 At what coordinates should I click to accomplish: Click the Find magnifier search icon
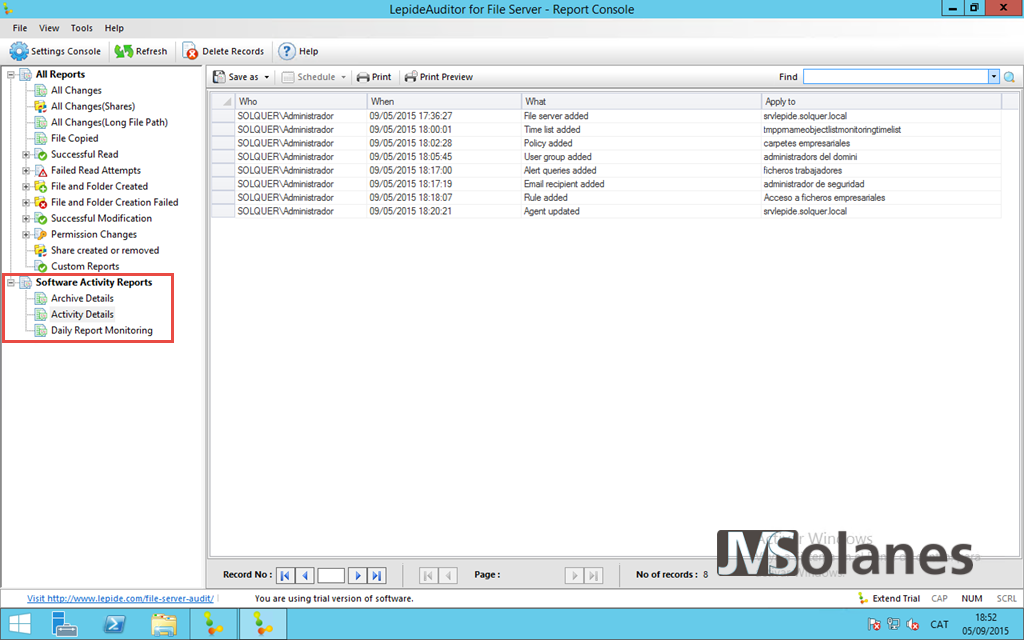[1009, 77]
